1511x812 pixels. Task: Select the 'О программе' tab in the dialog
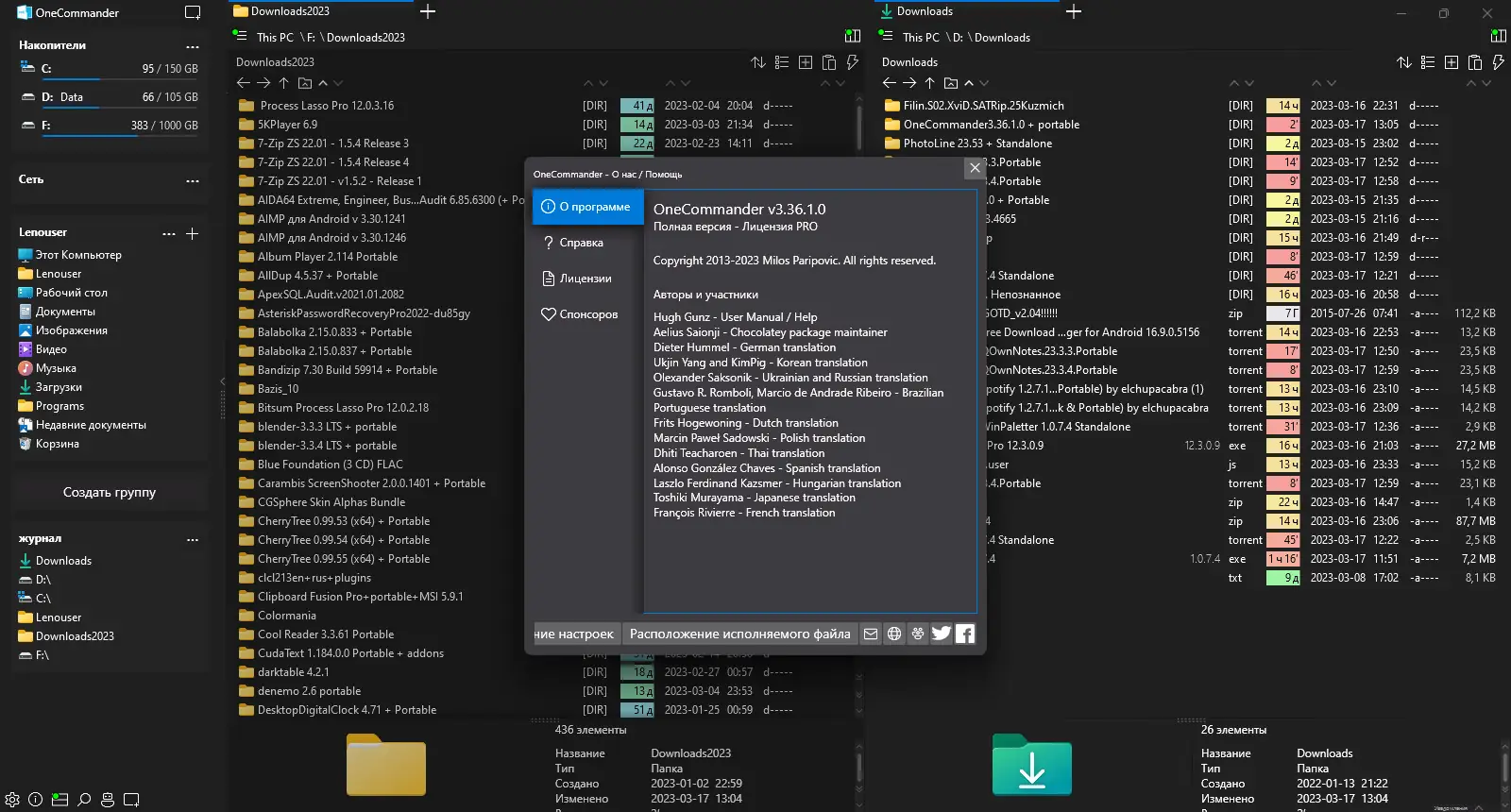click(587, 207)
